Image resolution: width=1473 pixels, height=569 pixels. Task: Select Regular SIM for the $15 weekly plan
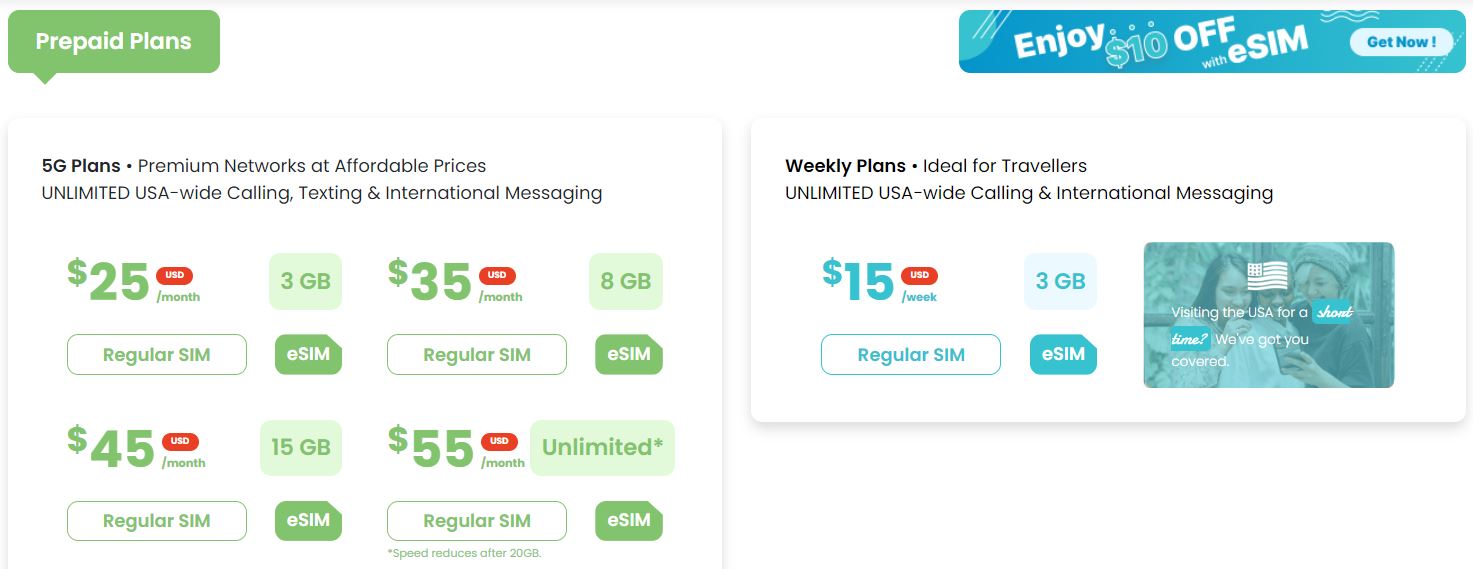pos(911,355)
